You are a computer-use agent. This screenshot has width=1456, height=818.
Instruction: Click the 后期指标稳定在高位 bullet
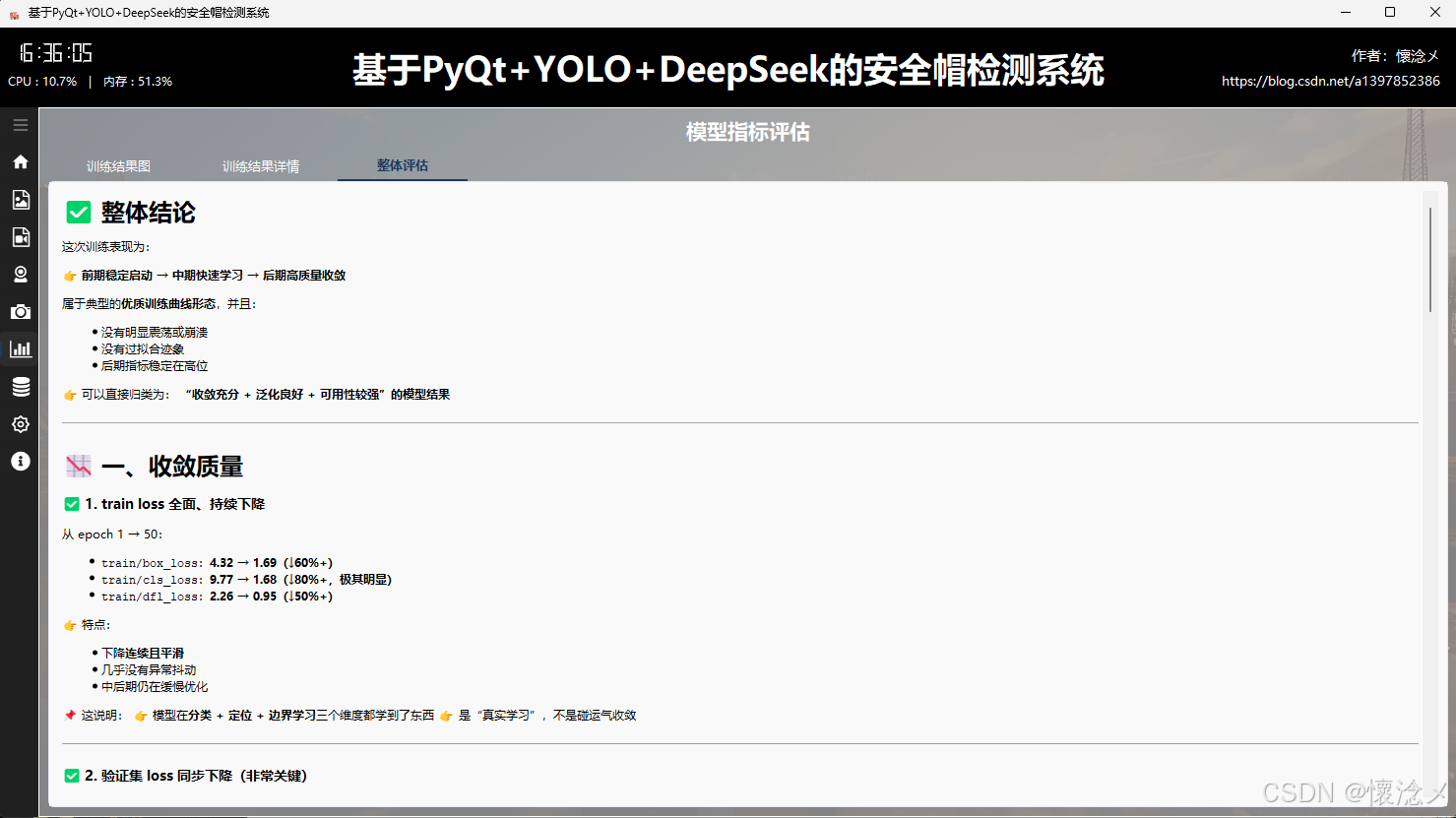[x=154, y=366]
